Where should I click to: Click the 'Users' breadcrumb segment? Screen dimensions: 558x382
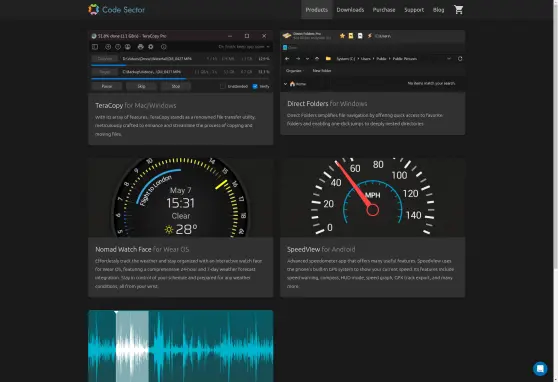pyautogui.click(x=365, y=59)
